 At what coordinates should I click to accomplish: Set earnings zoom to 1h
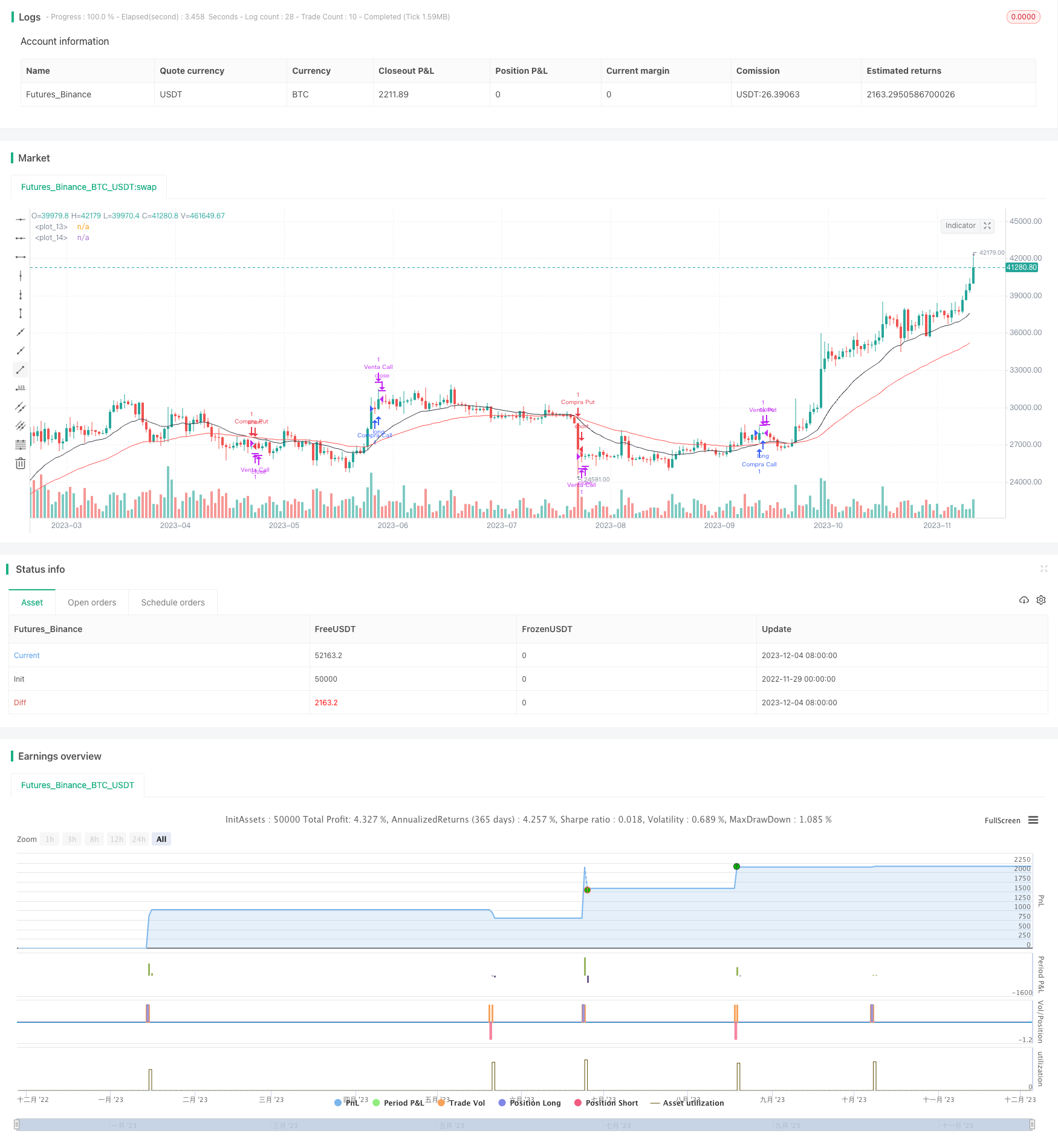[x=50, y=839]
